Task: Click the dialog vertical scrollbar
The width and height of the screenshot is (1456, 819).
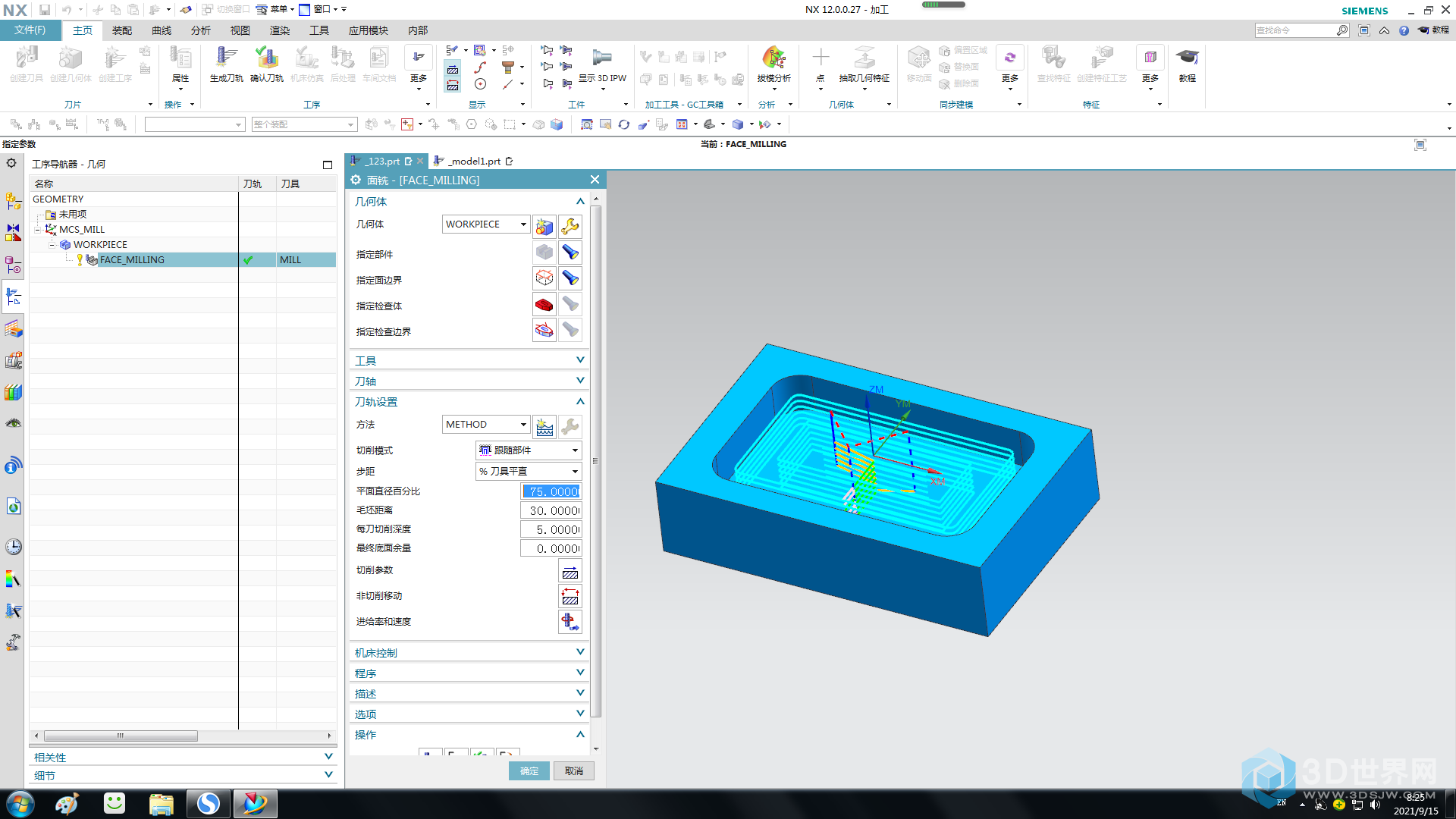Action: click(596, 461)
